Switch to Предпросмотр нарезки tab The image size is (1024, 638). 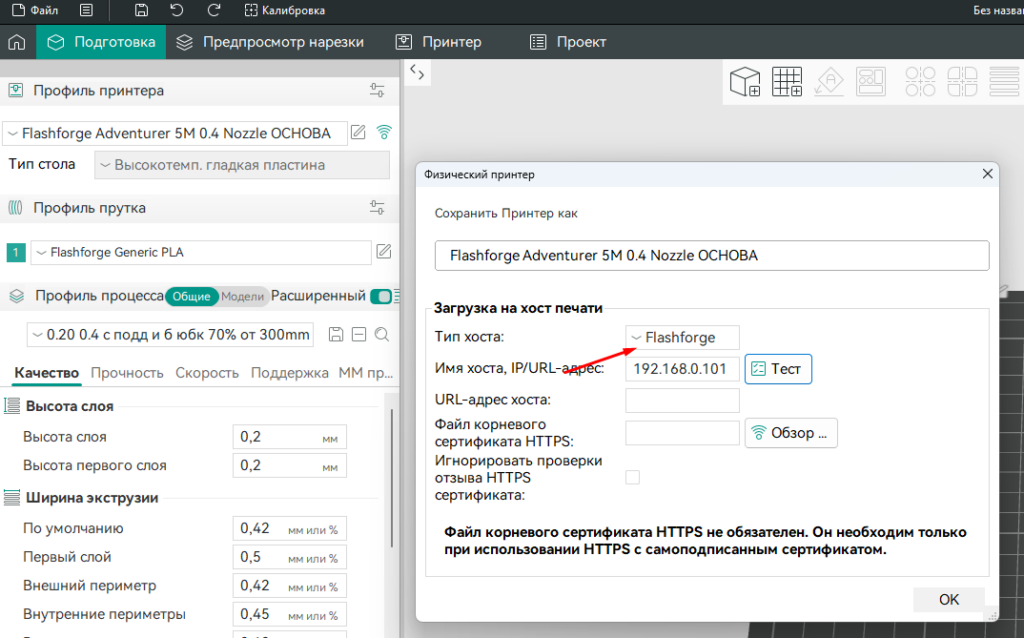pyautogui.click(x=270, y=42)
